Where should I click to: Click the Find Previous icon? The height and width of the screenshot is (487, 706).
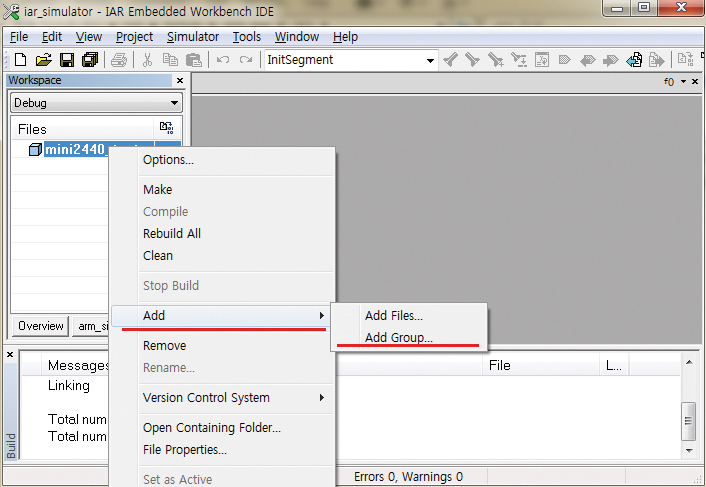coord(450,60)
